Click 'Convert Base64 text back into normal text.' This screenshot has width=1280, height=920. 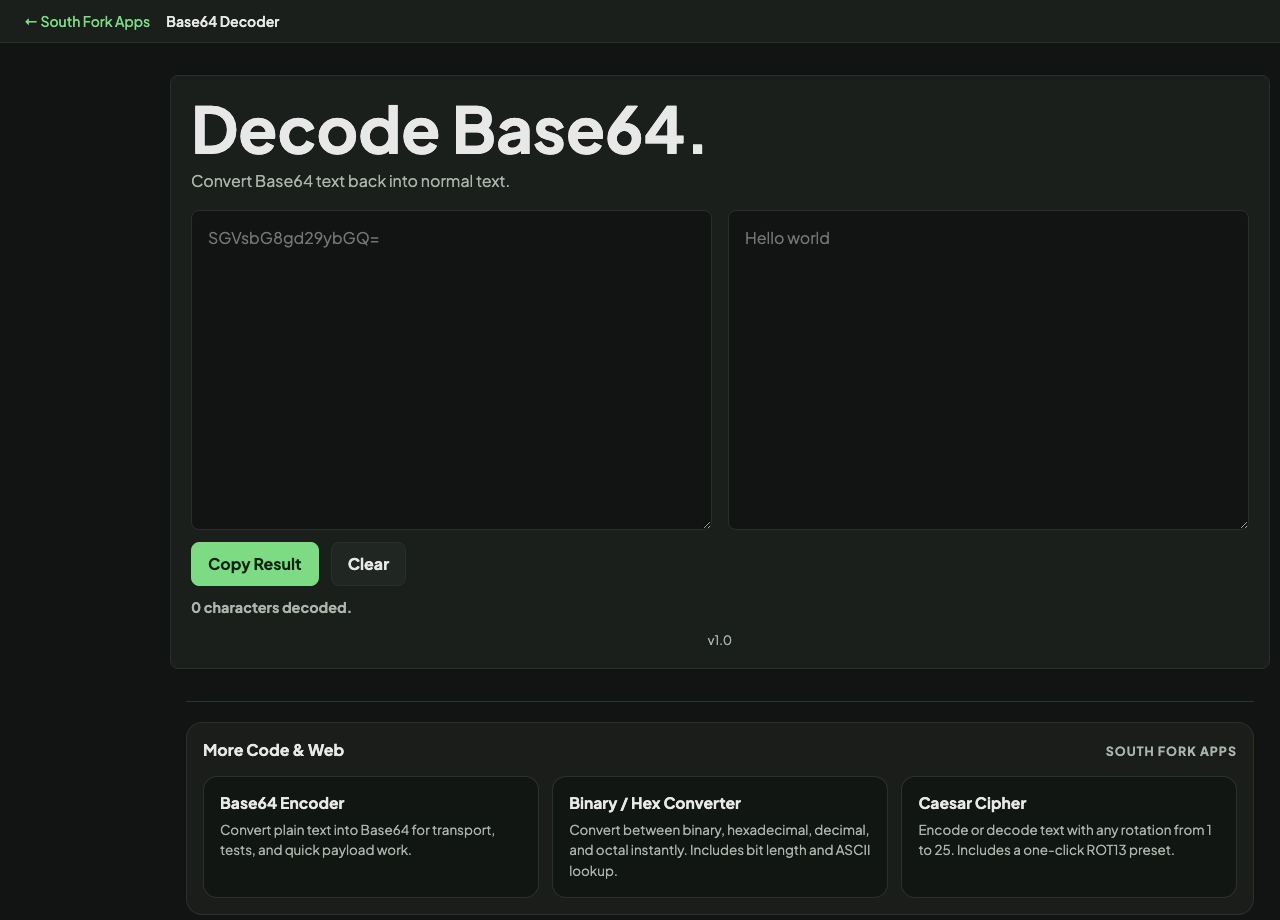pos(350,181)
